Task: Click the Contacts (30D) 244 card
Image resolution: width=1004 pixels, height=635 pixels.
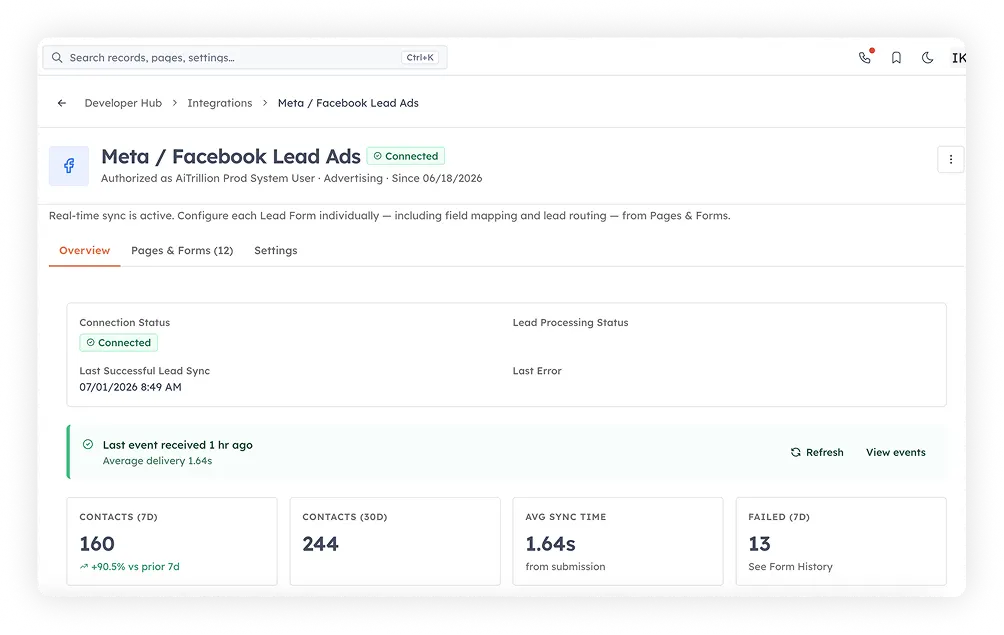Action: [395, 541]
